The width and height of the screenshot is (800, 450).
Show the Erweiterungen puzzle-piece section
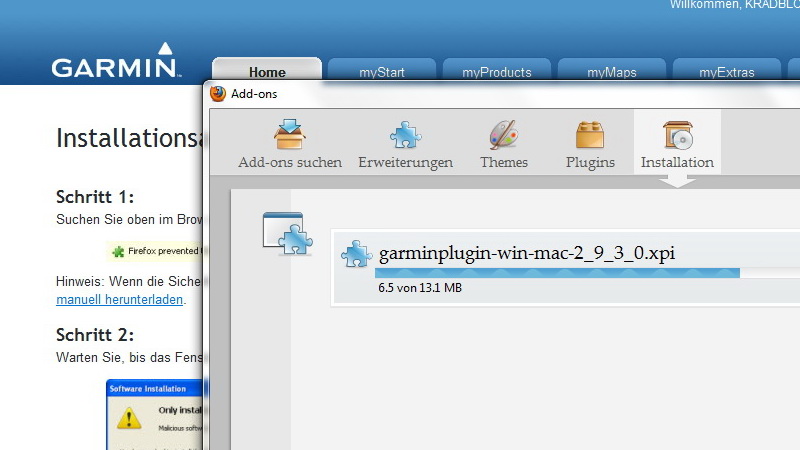[x=405, y=145]
